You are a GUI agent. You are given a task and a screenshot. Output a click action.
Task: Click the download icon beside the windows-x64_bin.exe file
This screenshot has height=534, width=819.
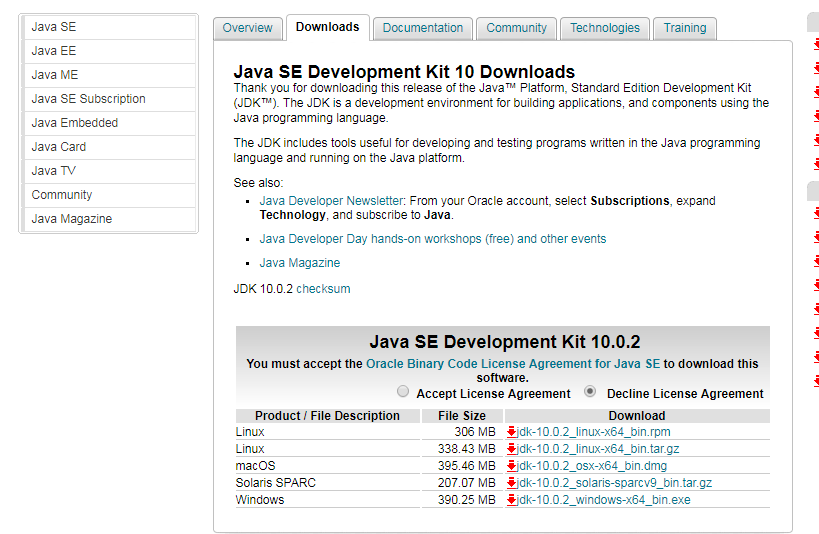click(511, 500)
